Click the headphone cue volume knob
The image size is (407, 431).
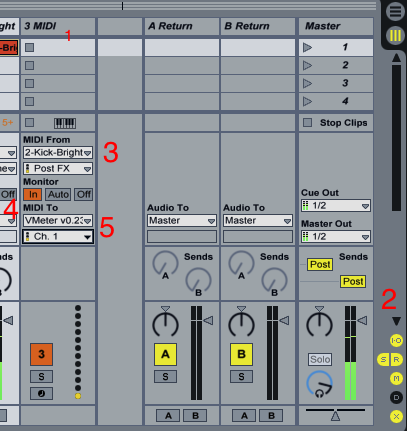[319, 384]
